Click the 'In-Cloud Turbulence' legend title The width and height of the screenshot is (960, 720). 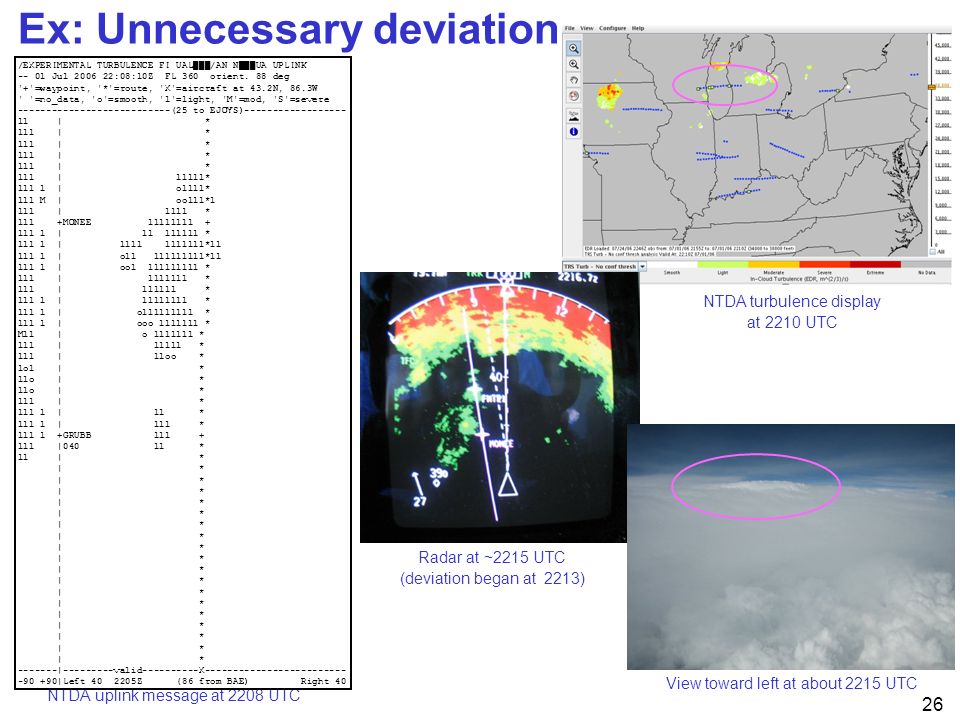(x=799, y=279)
